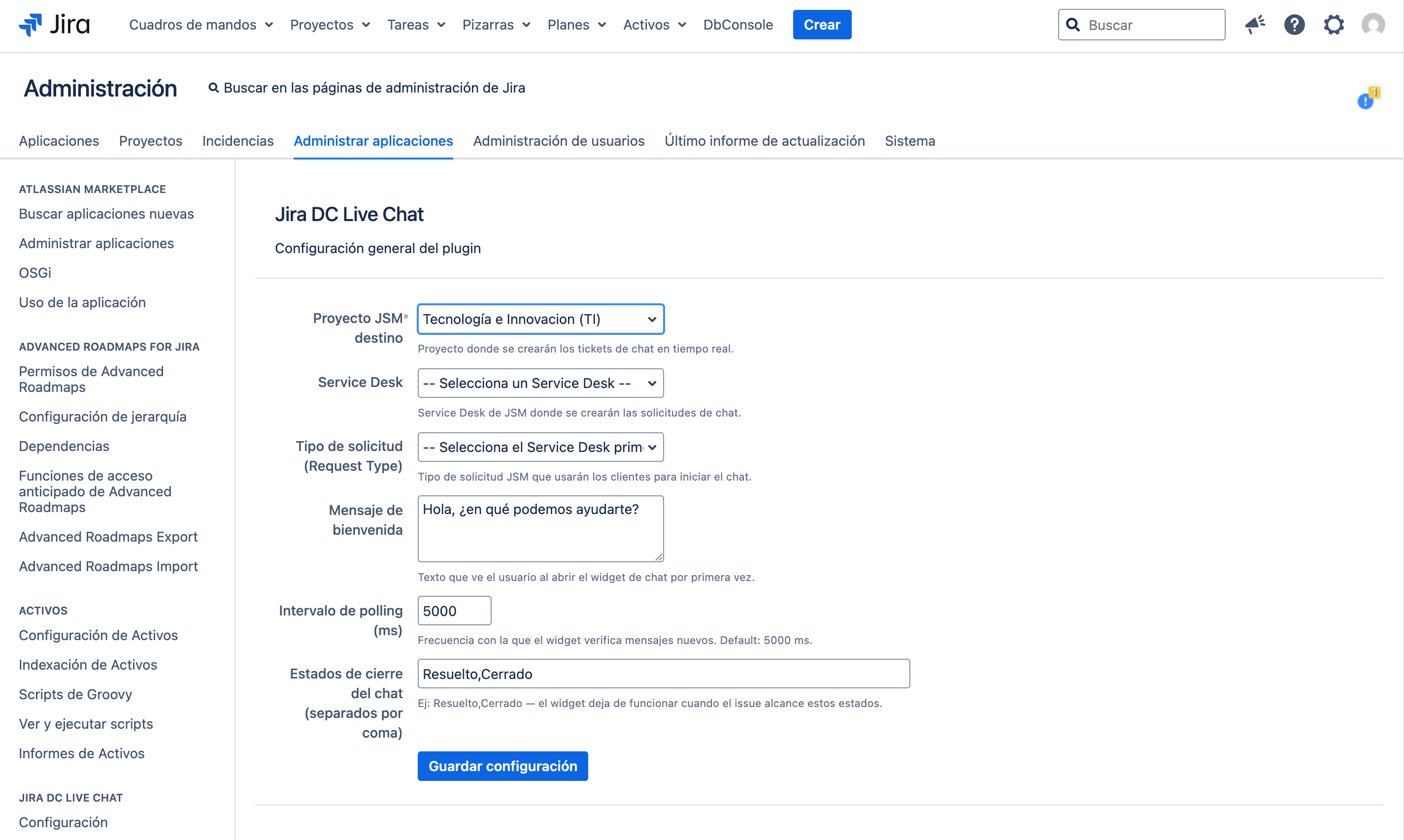1404x840 pixels.
Task: Click the magnifier icon in Buscar box
Action: [1072, 24]
